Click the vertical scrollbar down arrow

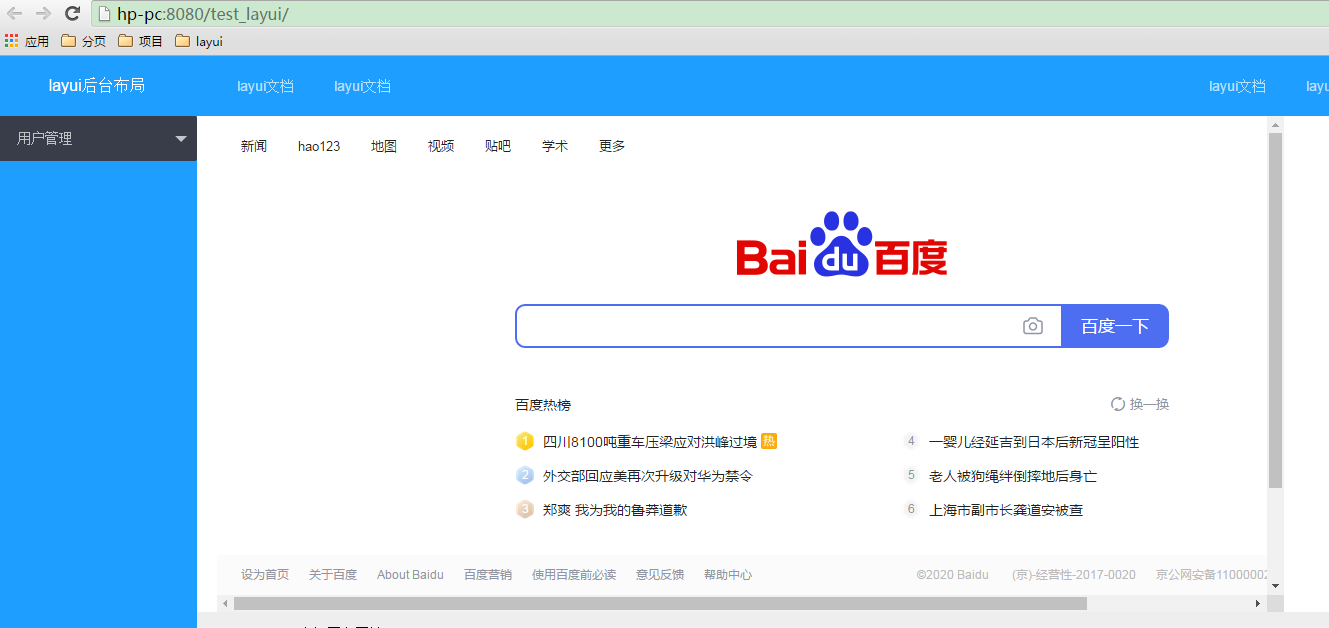click(x=1275, y=586)
